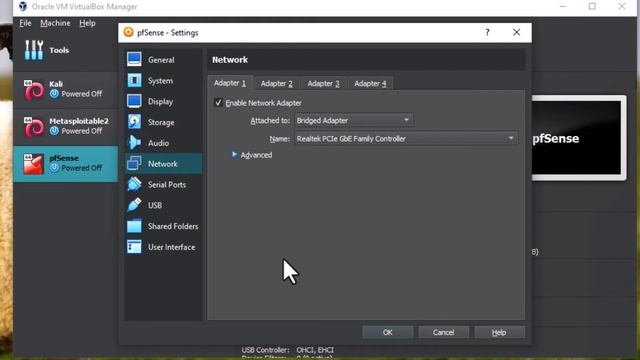
Task: Open the Display settings monitor icon
Action: 134,101
